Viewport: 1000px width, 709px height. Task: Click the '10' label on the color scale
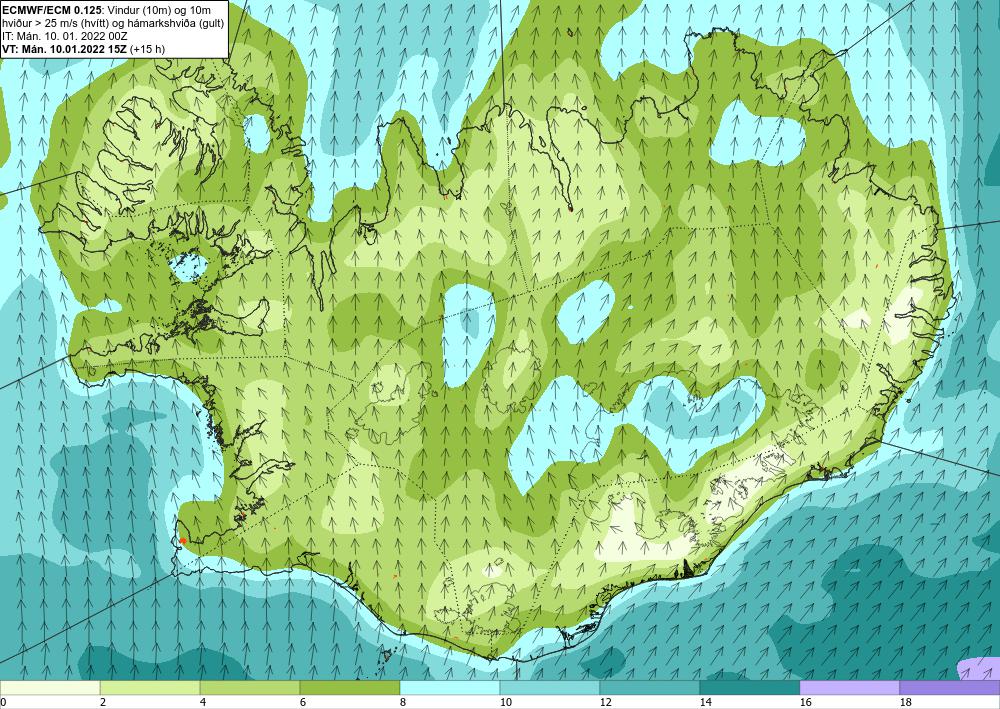[505, 703]
